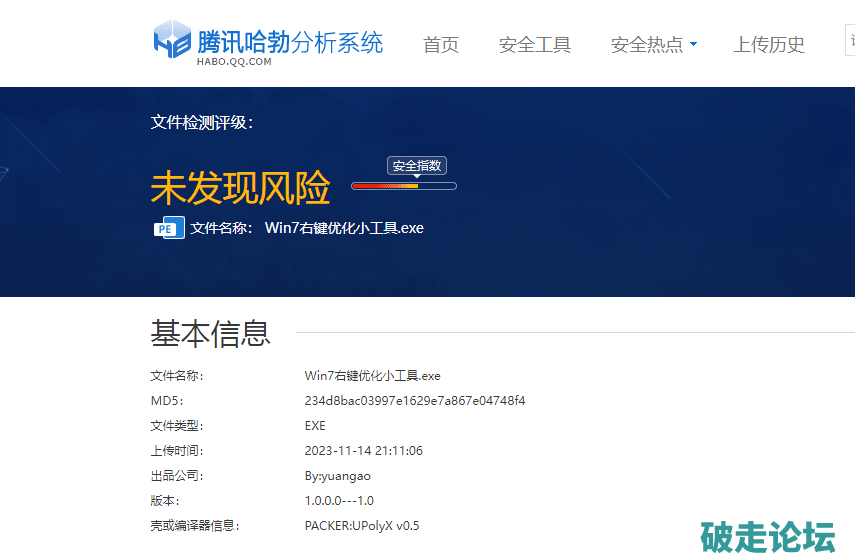Screen dimensions: 855x559
Task: Click the 基本信息 section heading
Action: pos(210,333)
